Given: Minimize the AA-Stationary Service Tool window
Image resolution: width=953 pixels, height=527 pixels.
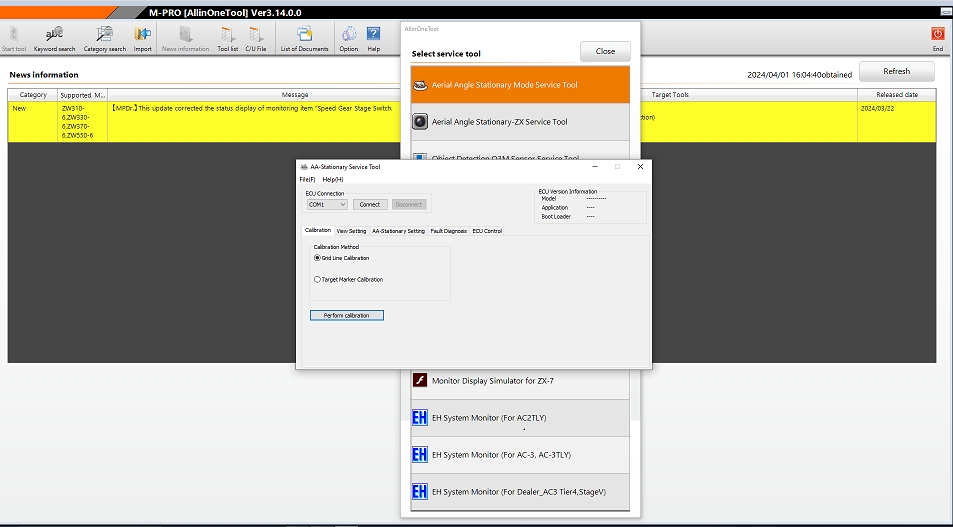Looking at the screenshot, I should click(x=595, y=167).
